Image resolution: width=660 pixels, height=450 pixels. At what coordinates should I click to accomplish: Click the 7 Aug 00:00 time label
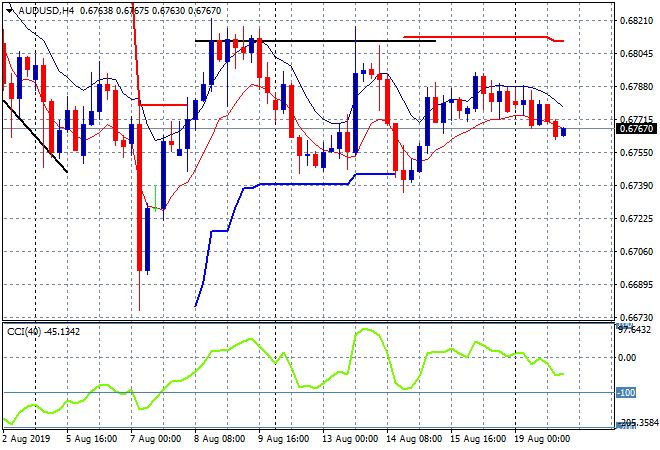pyautogui.click(x=155, y=439)
